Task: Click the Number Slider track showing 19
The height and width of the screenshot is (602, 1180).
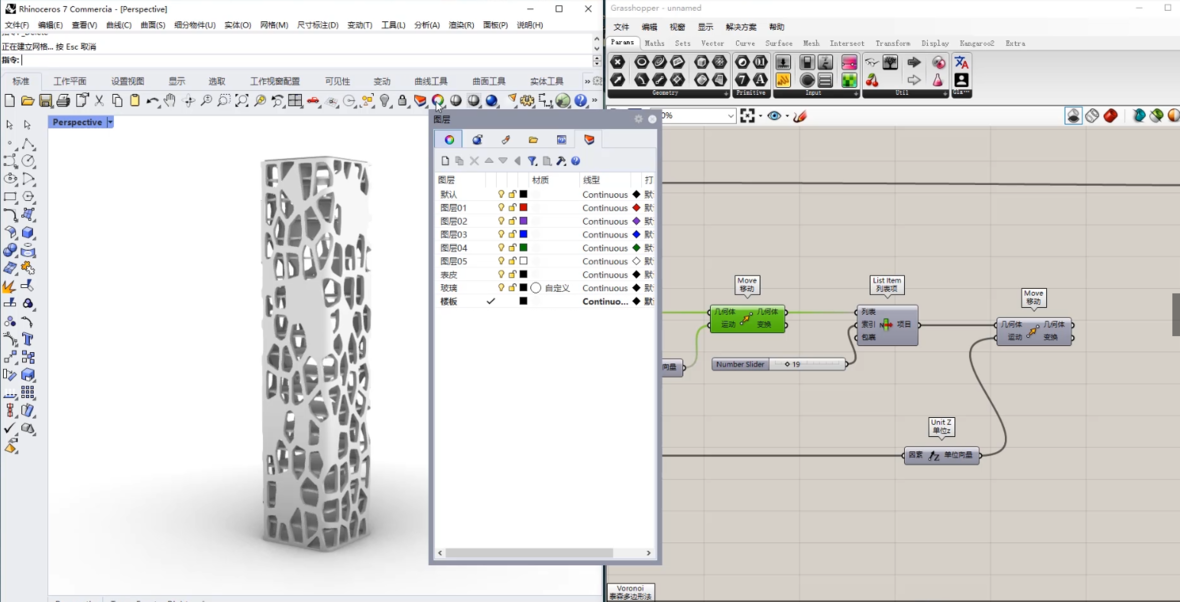Action: [x=807, y=364]
